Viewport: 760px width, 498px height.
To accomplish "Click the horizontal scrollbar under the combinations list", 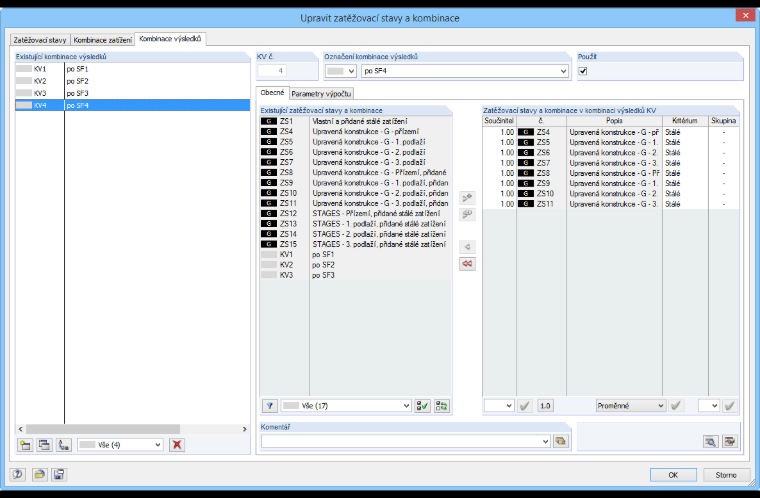I will pyautogui.click(x=103, y=429).
